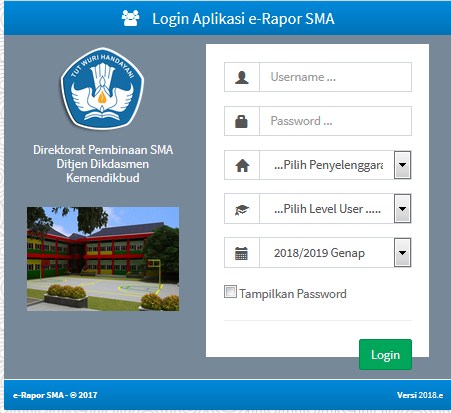
Task: Click the user silhouette icon beside Username
Action: tap(242, 77)
